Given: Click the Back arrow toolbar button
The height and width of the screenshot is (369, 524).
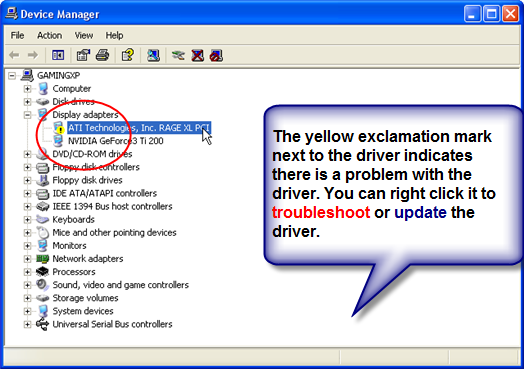Looking at the screenshot, I should click(14, 55).
